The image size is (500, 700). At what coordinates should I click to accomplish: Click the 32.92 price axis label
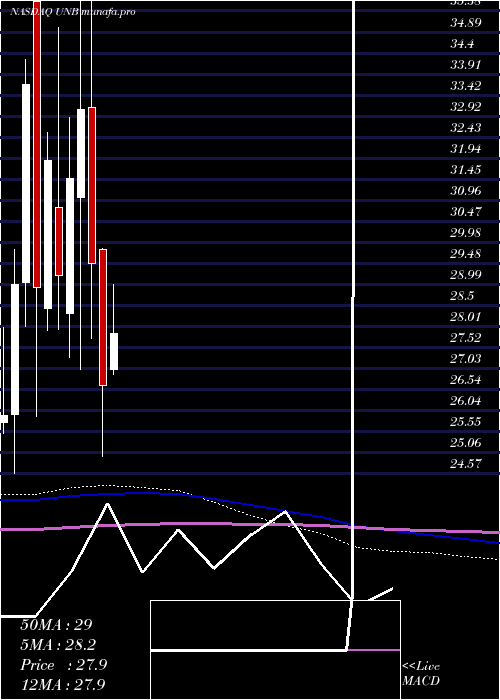(466, 107)
